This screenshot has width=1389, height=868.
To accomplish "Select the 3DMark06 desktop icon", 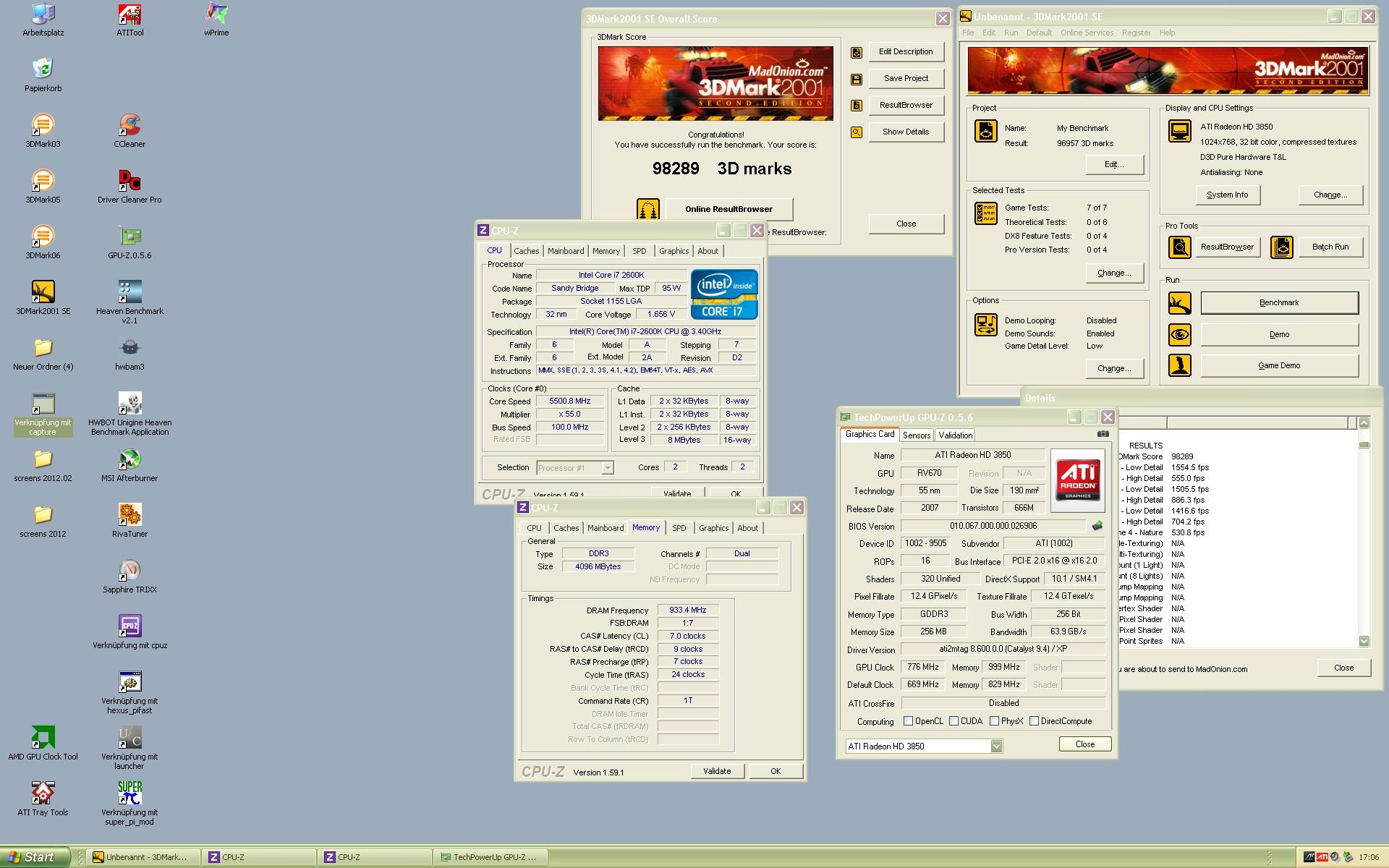I will tap(43, 242).
